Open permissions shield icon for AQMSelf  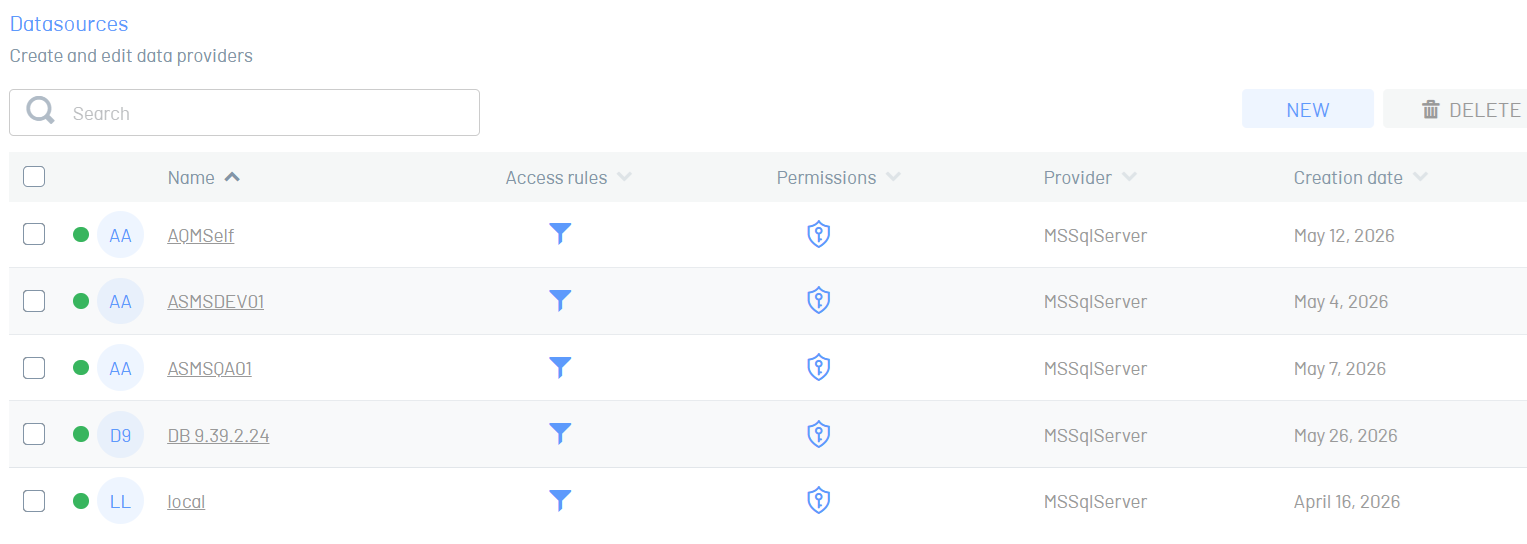tap(819, 234)
